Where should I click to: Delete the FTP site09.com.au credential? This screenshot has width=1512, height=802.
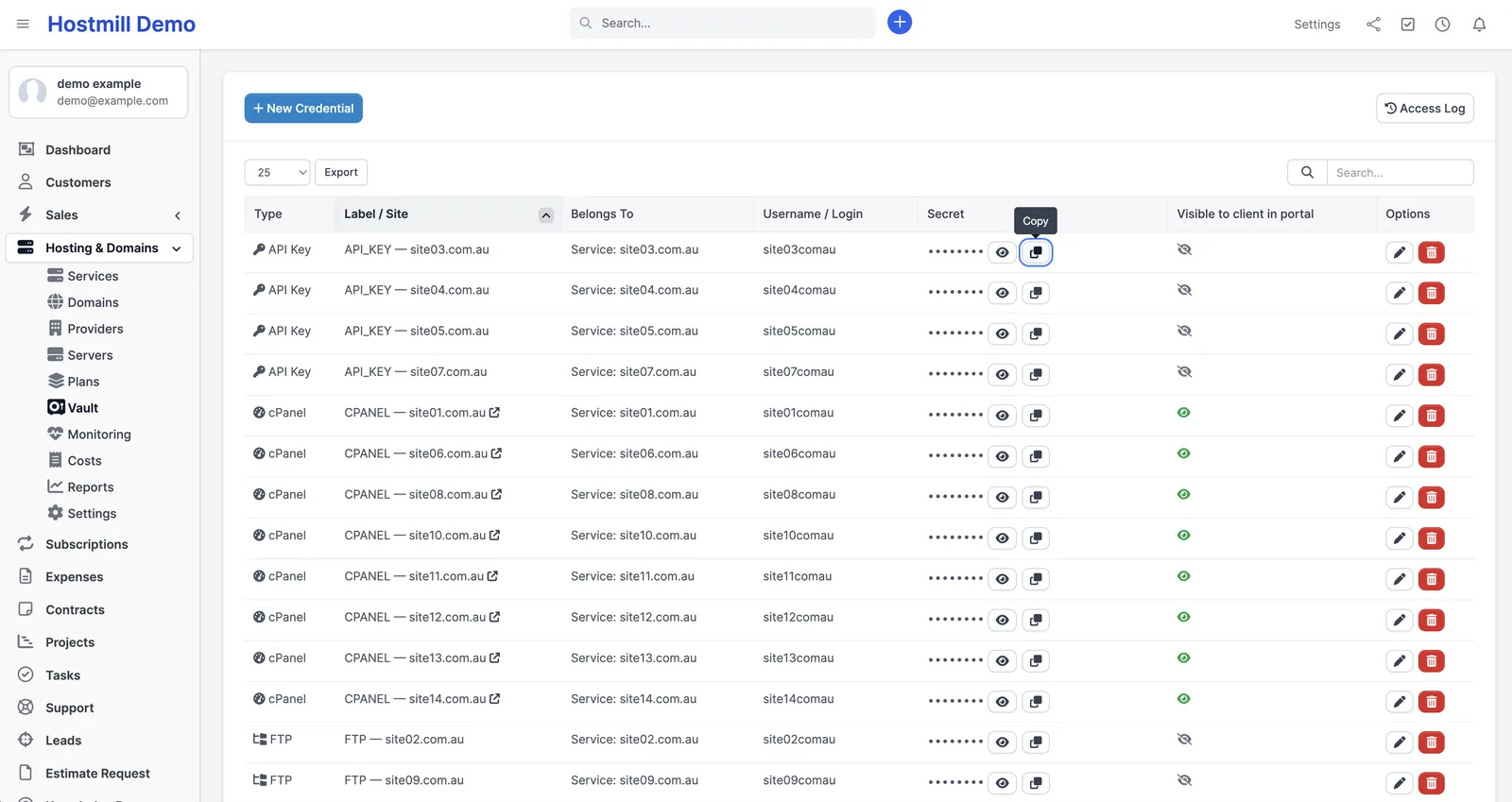1432,783
